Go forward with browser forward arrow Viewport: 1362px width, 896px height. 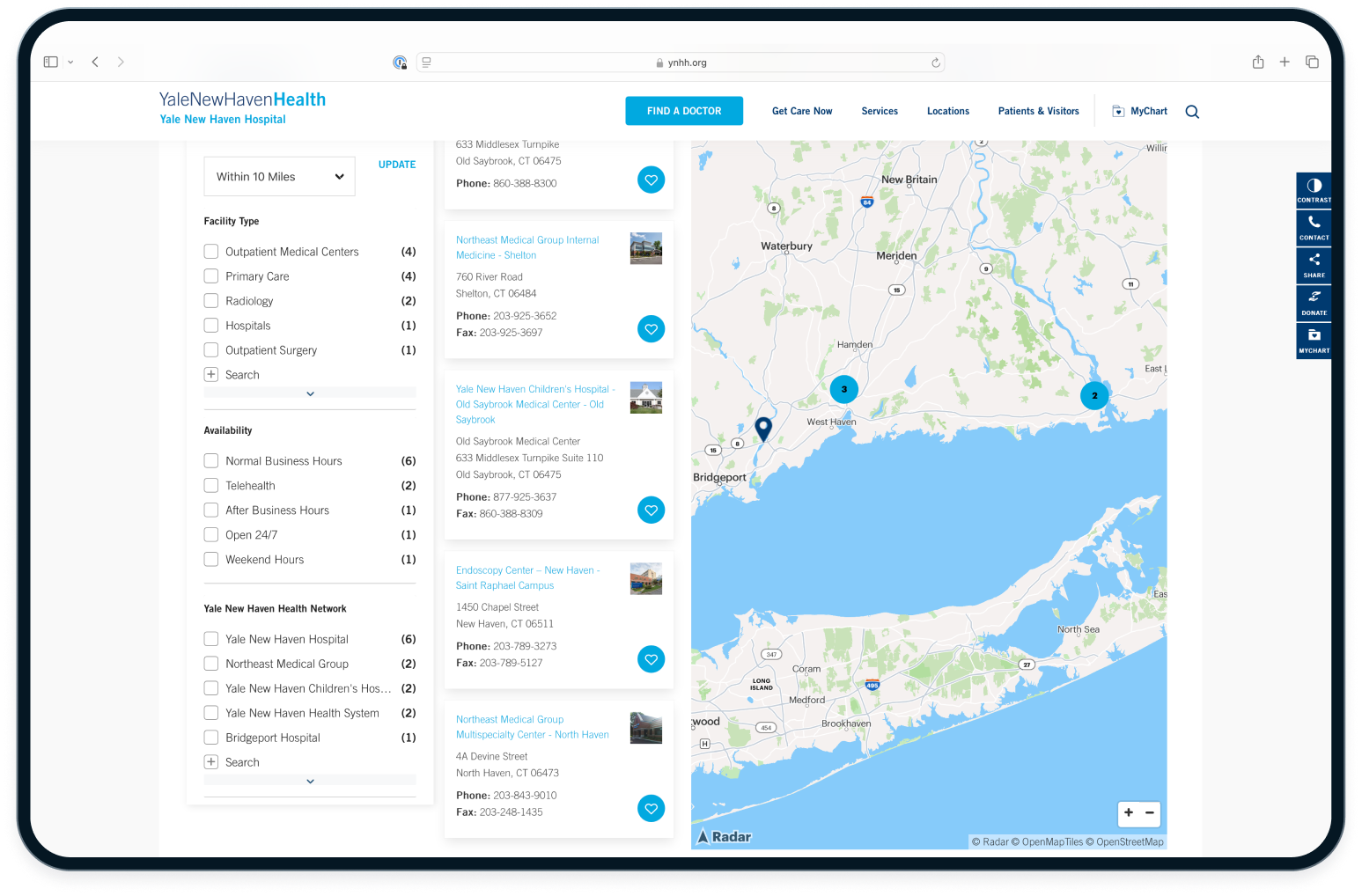(121, 62)
